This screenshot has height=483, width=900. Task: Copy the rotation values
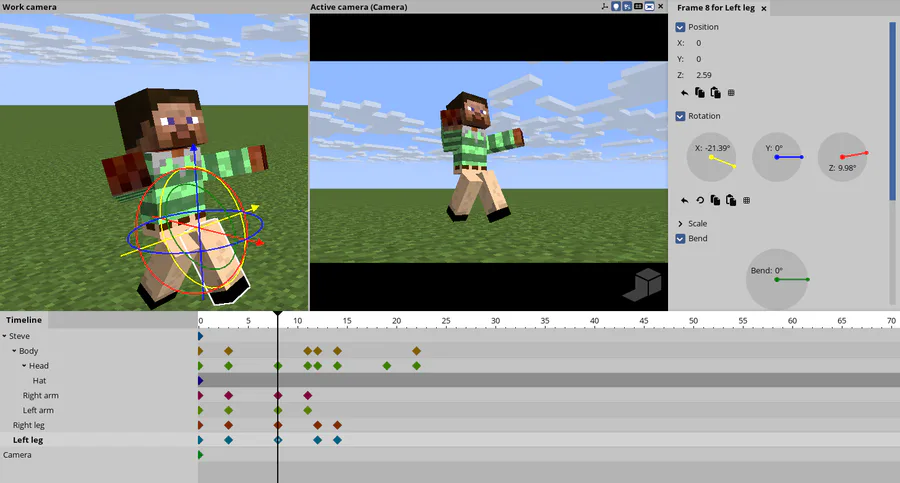(715, 200)
